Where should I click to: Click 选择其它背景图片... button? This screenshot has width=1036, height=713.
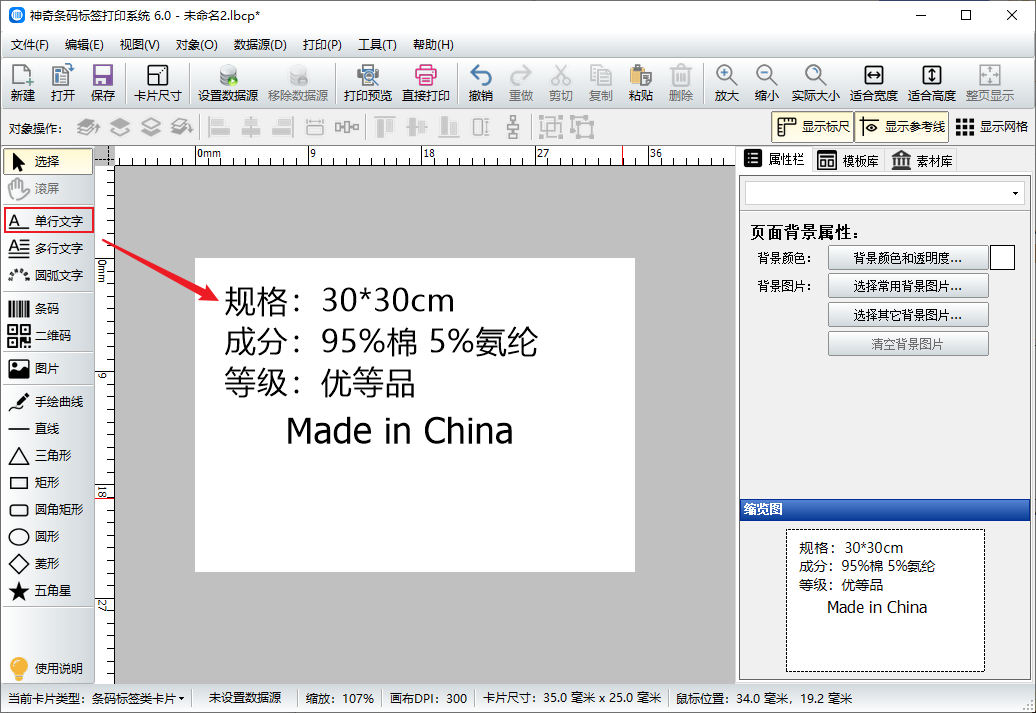pos(908,315)
